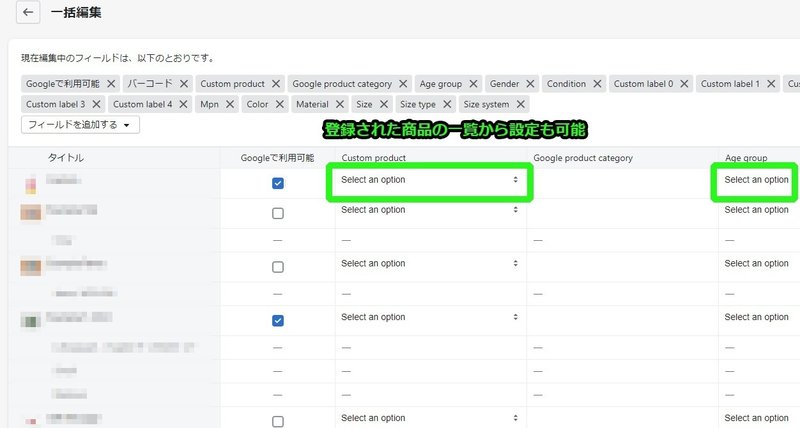
Task: Open third product's thumbnail image
Action: click(x=31, y=267)
